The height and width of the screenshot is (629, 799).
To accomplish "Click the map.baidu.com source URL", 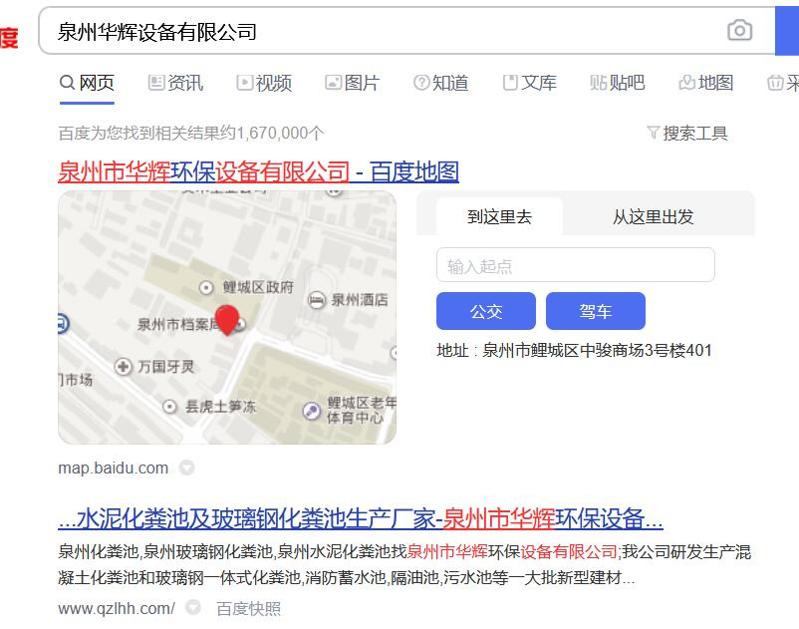I will 113,468.
